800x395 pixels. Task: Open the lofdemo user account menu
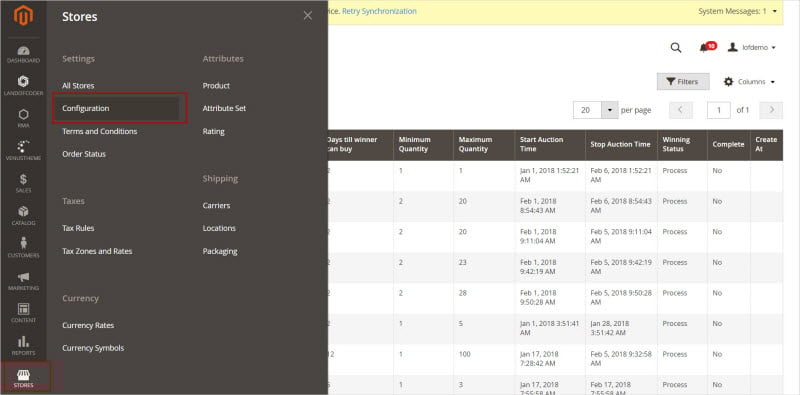(752, 47)
